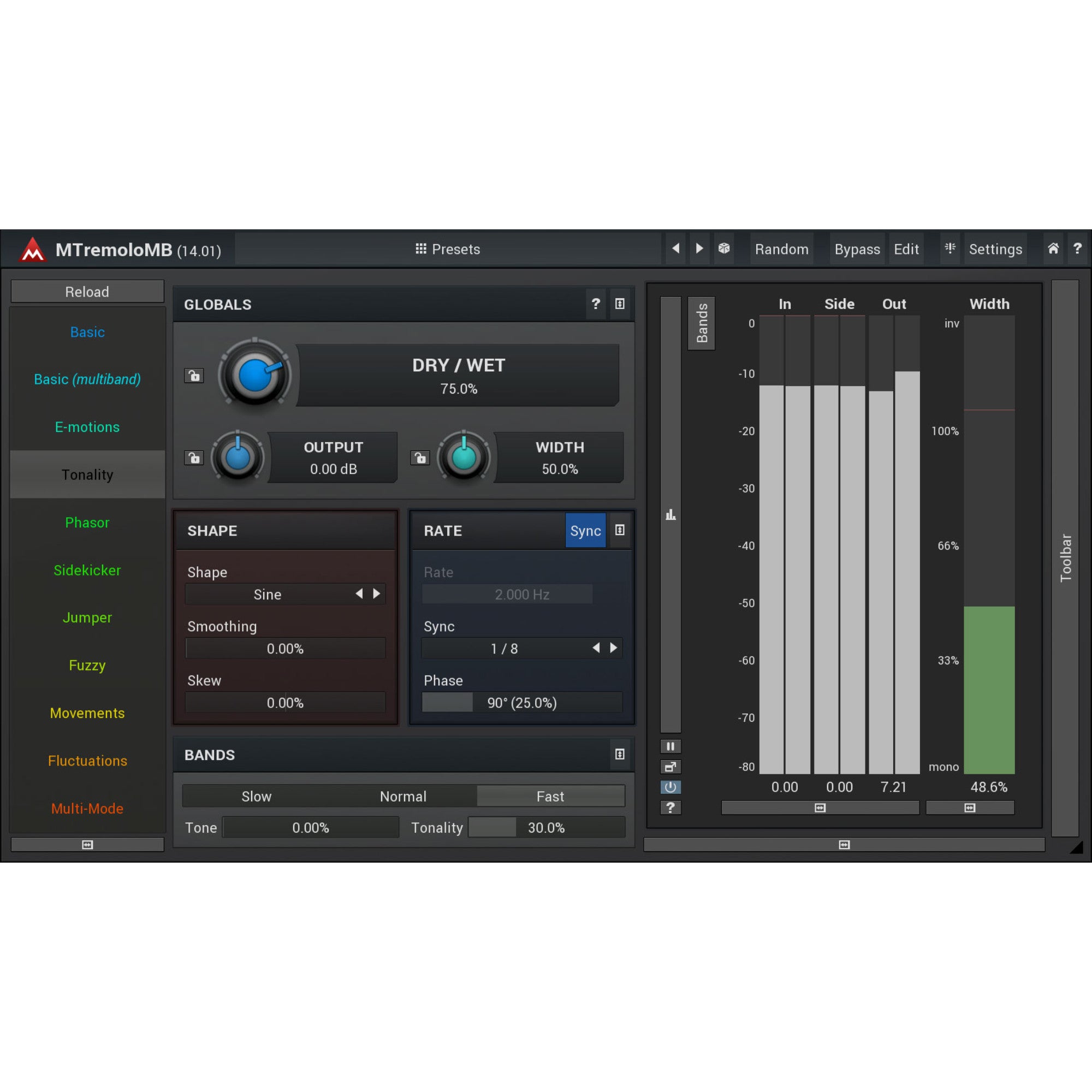Toggle the meter power button

point(671,787)
